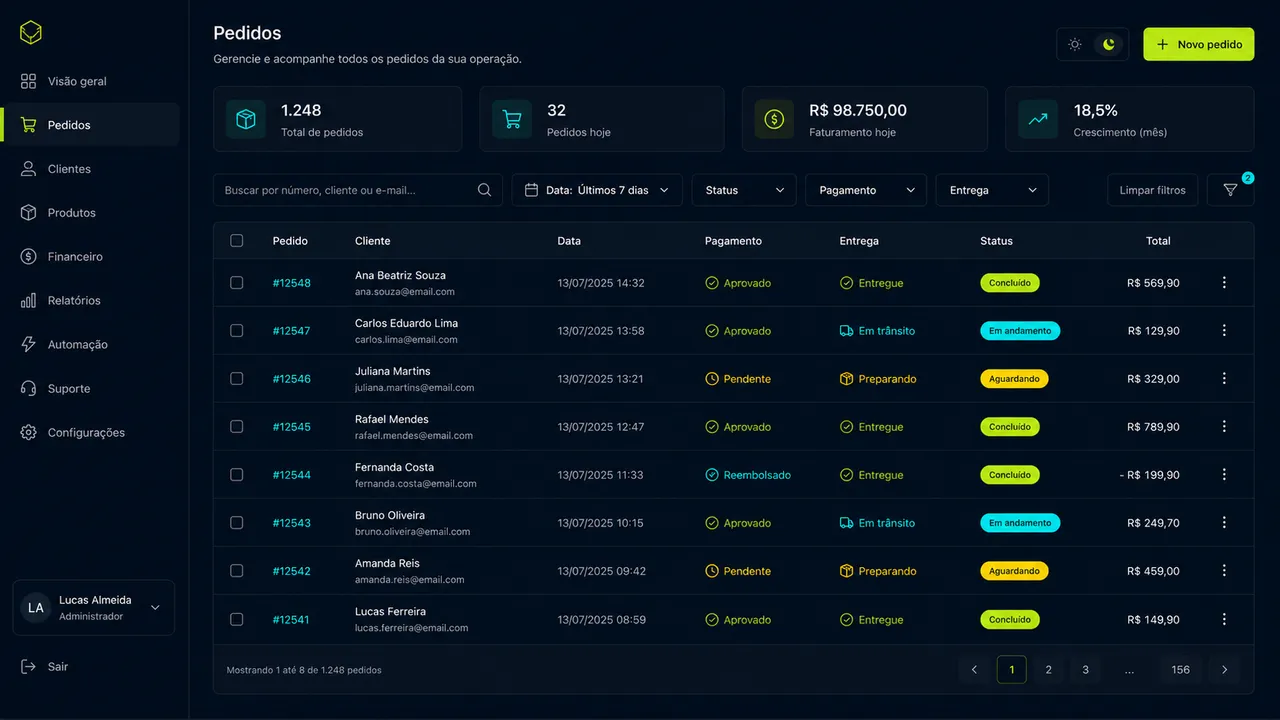Switch to light theme sun toggle
Viewport: 1280px width, 720px height.
1075,45
